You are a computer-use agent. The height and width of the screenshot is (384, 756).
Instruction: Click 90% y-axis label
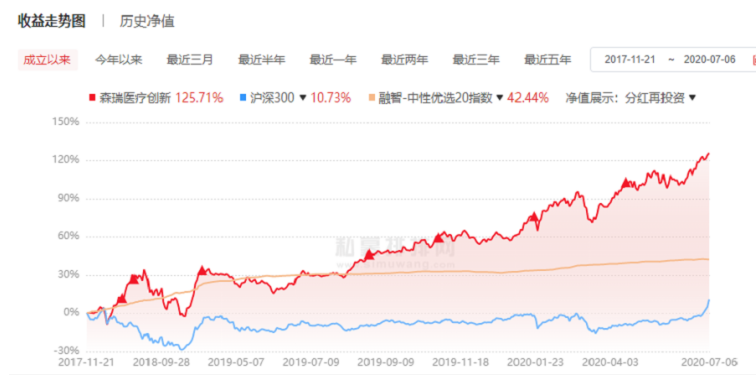coord(68,199)
